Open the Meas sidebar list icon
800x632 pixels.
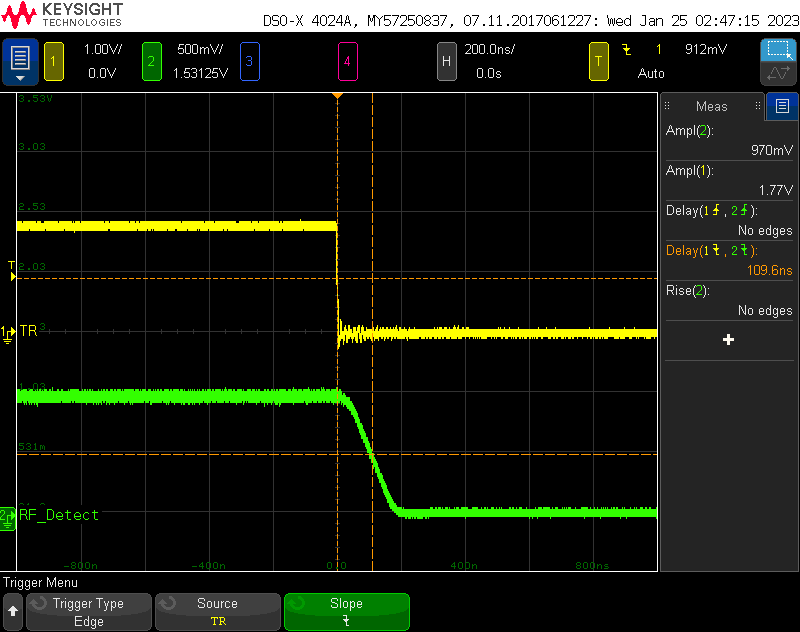tap(782, 106)
